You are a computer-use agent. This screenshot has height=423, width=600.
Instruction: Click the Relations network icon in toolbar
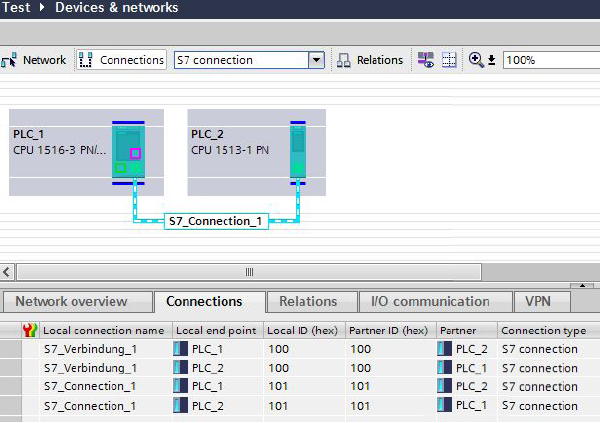click(x=344, y=60)
